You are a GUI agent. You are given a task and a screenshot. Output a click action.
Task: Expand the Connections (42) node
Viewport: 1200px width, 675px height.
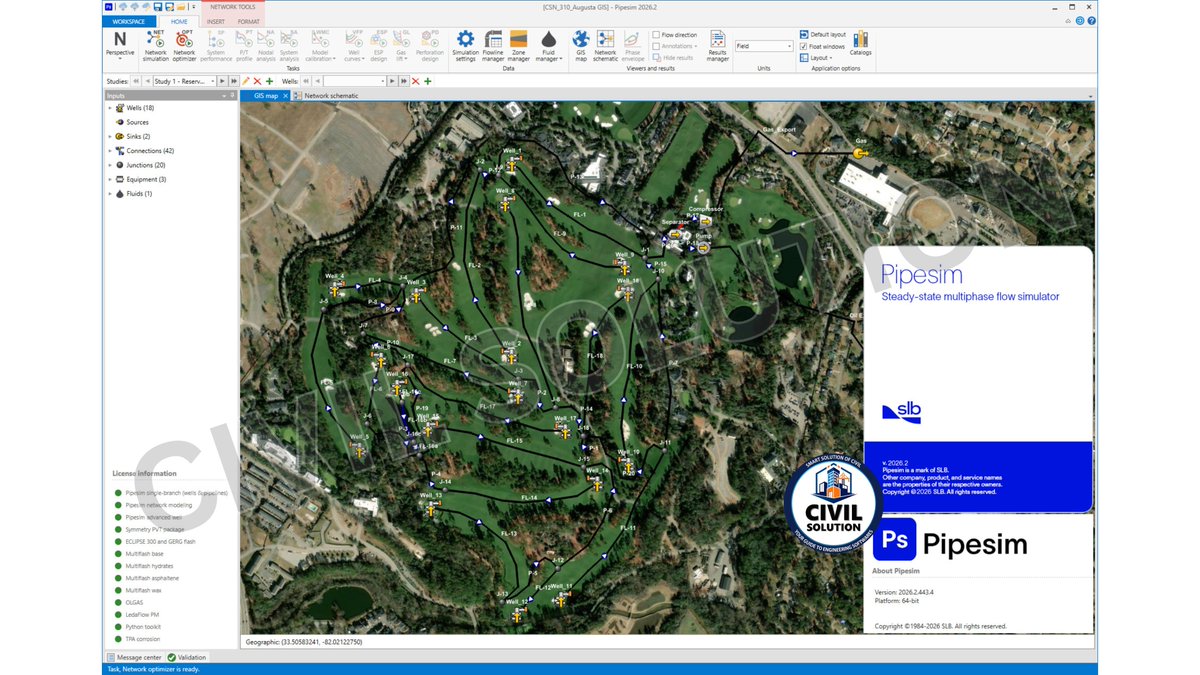click(110, 151)
